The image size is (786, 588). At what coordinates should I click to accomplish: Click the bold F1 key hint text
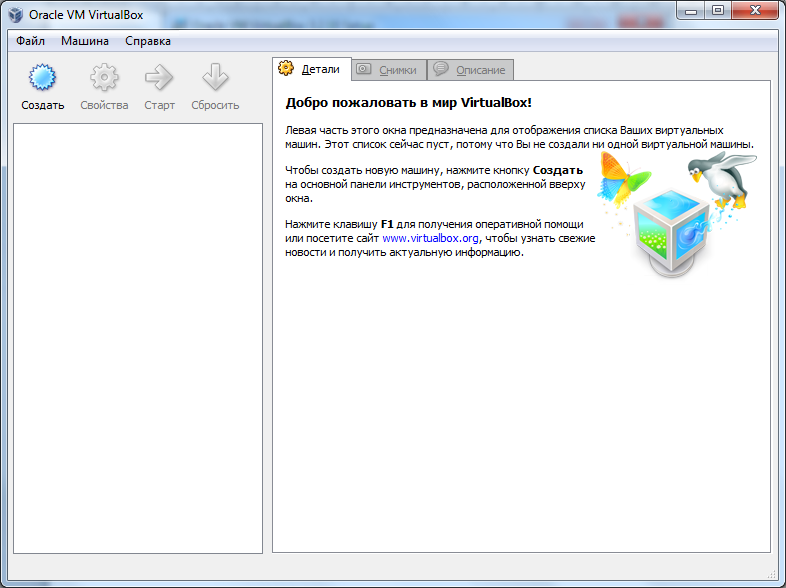[387, 224]
